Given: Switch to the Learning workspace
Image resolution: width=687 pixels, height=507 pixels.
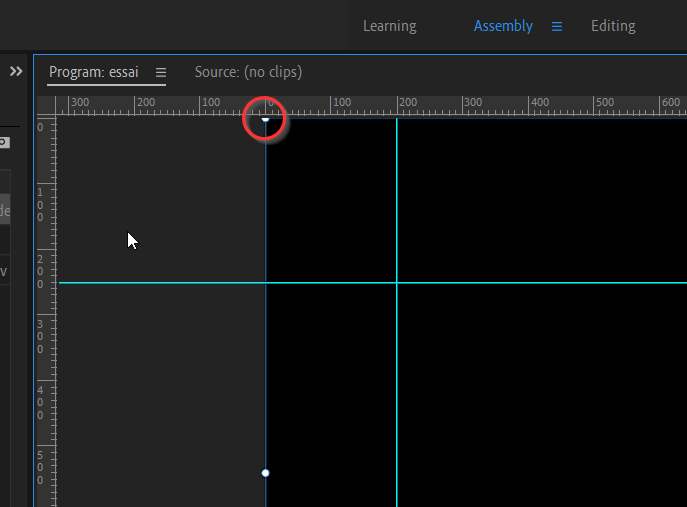Looking at the screenshot, I should (390, 26).
